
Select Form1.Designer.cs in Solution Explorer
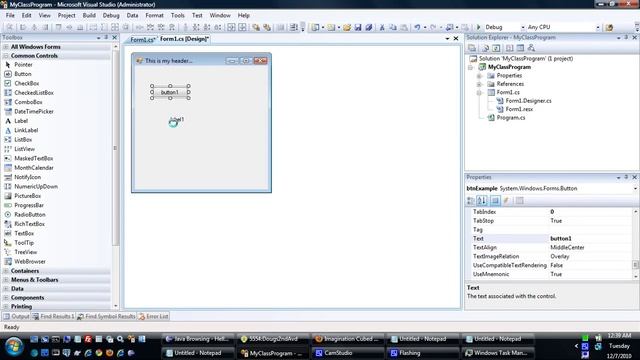click(529, 101)
